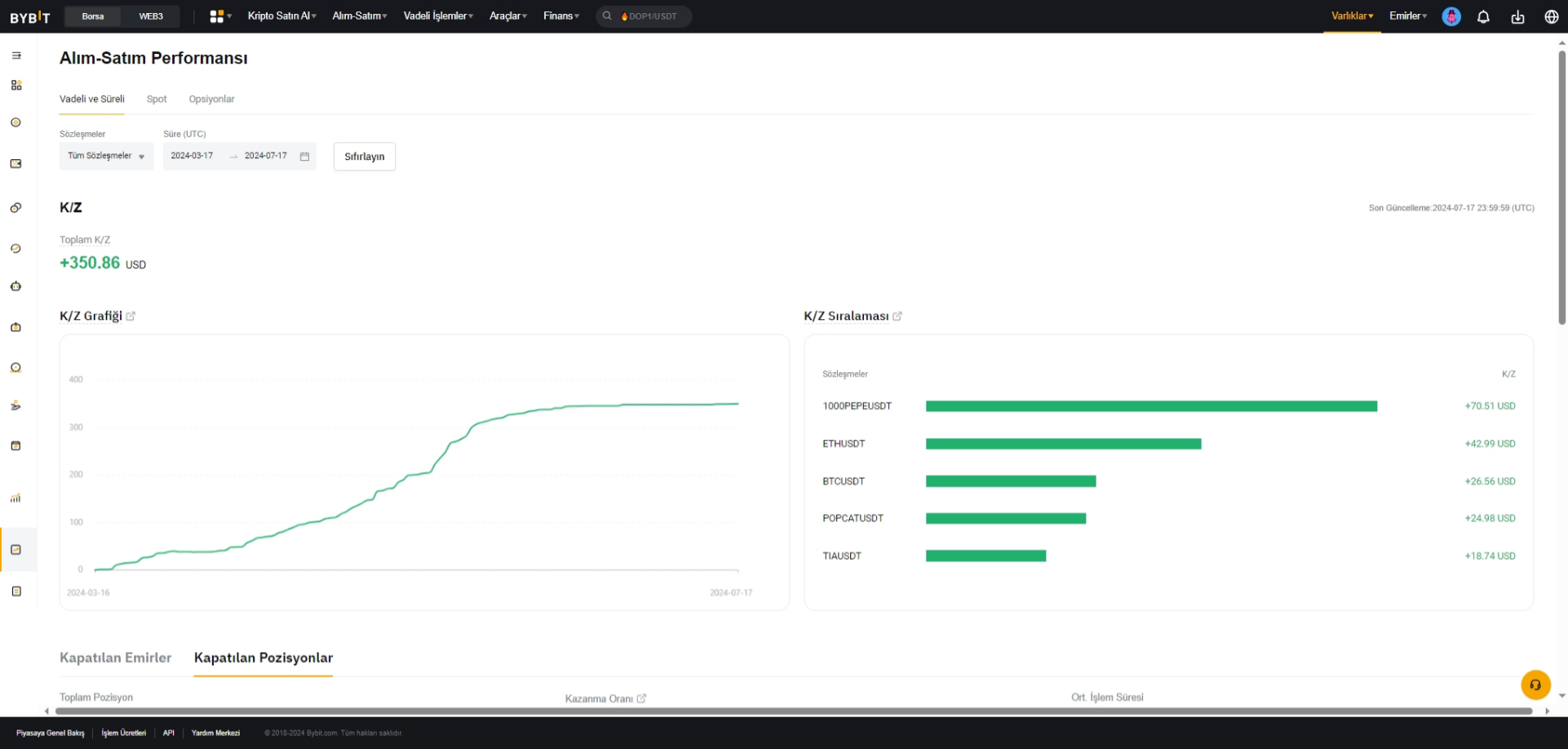The width and height of the screenshot is (1568, 749).
Task: Open the K/Z Grafiği share icon
Action: click(x=131, y=316)
